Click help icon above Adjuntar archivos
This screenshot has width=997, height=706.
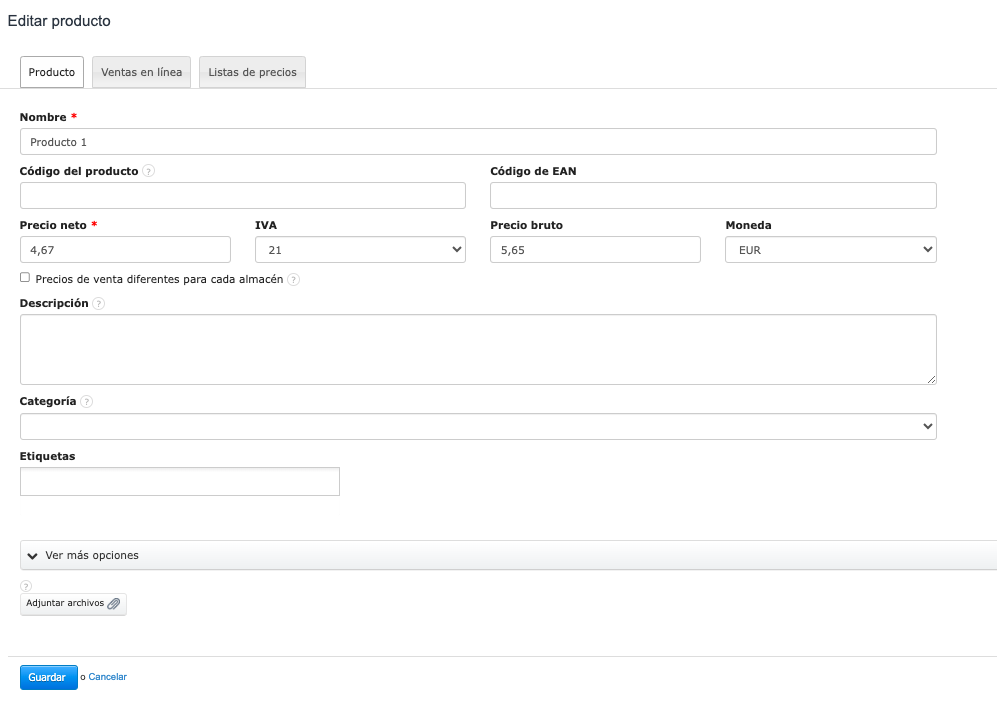[x=26, y=586]
